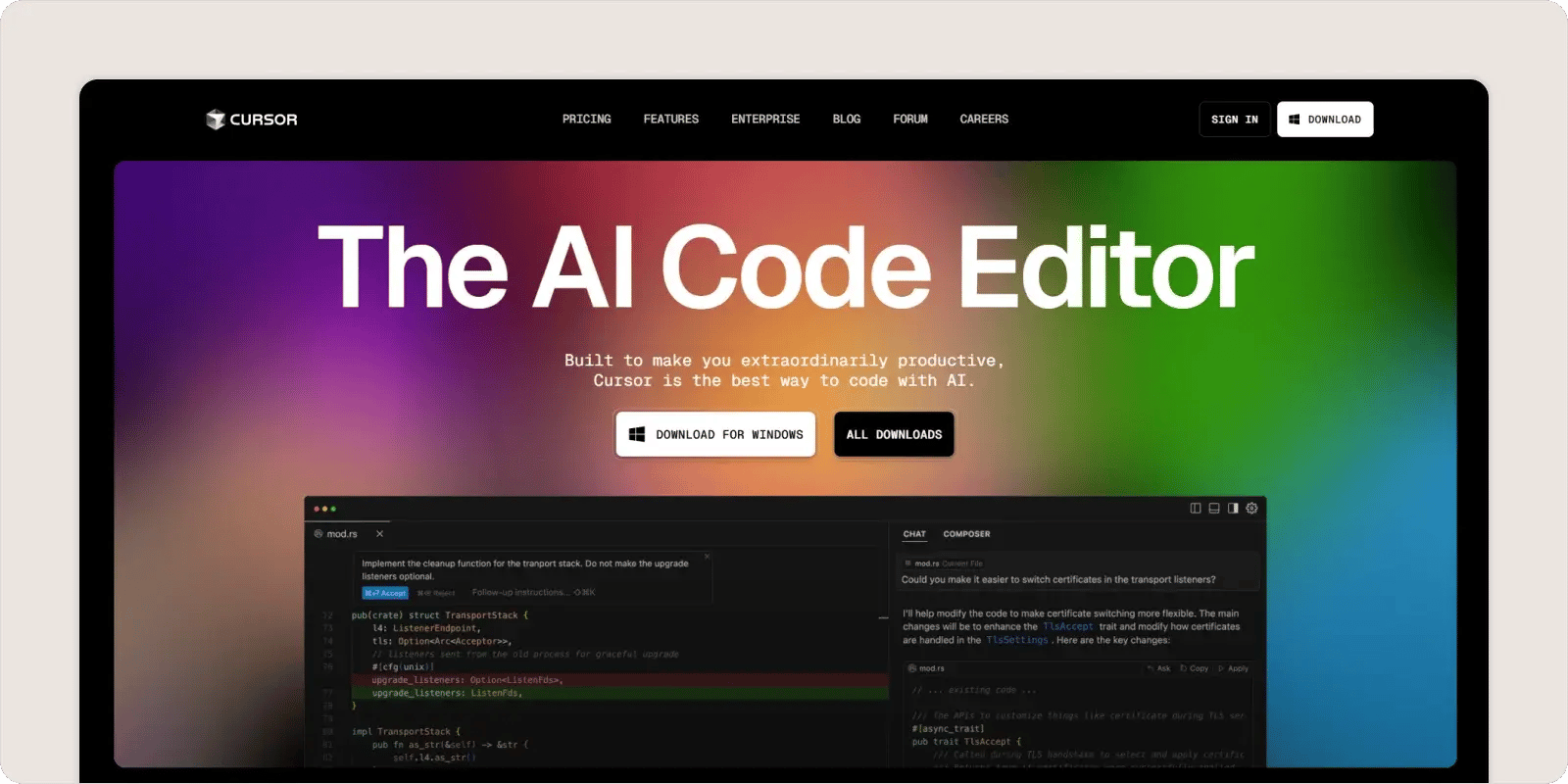1568x784 pixels.
Task: Click Windows logo on Download for Windows
Action: tap(636, 434)
